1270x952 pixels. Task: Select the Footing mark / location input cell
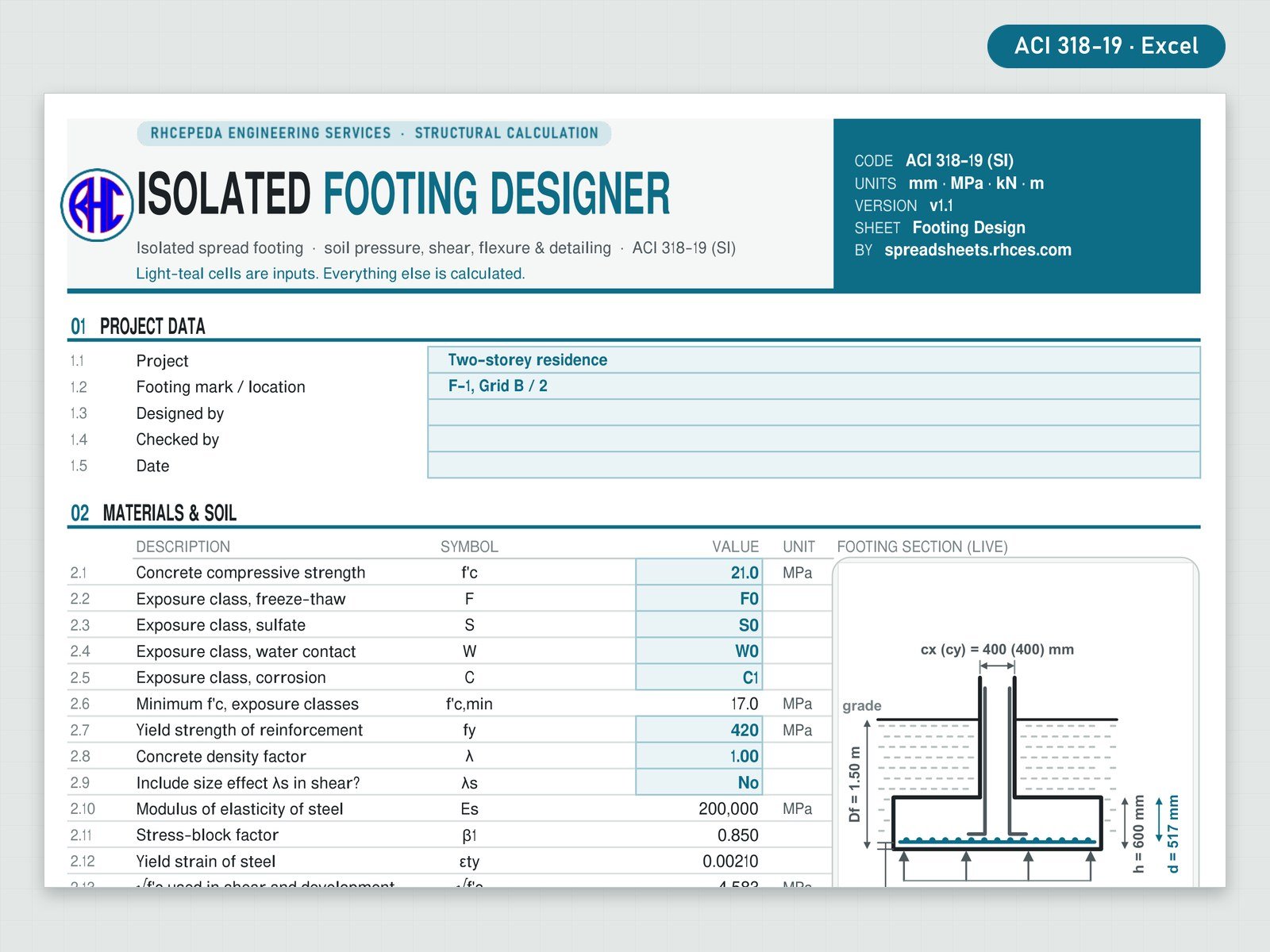(814, 386)
